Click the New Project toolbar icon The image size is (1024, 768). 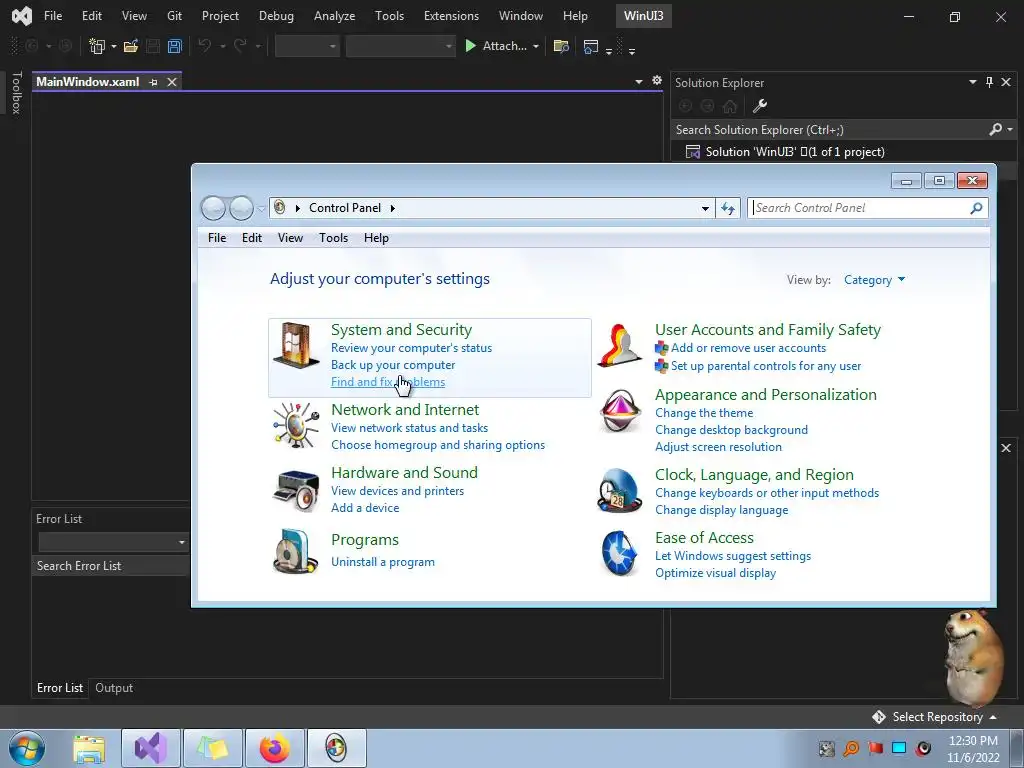pos(97,46)
